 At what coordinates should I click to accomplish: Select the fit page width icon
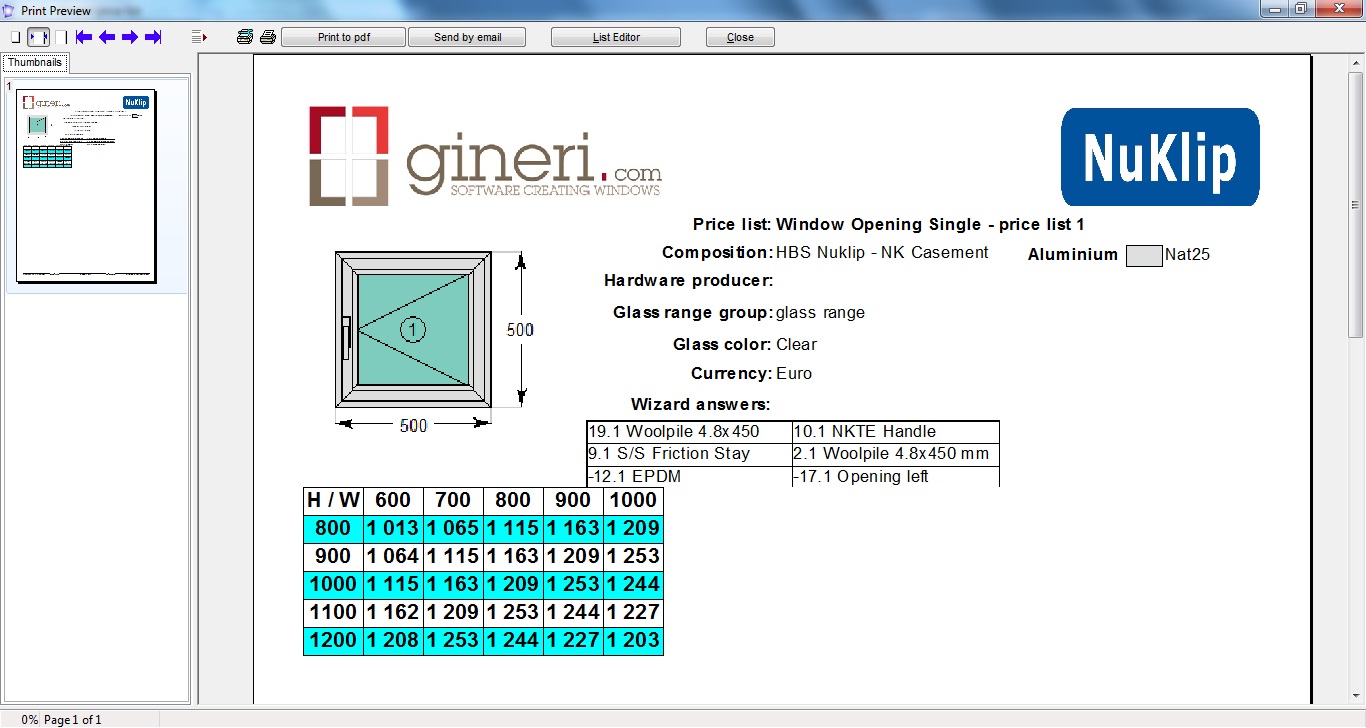coord(38,37)
